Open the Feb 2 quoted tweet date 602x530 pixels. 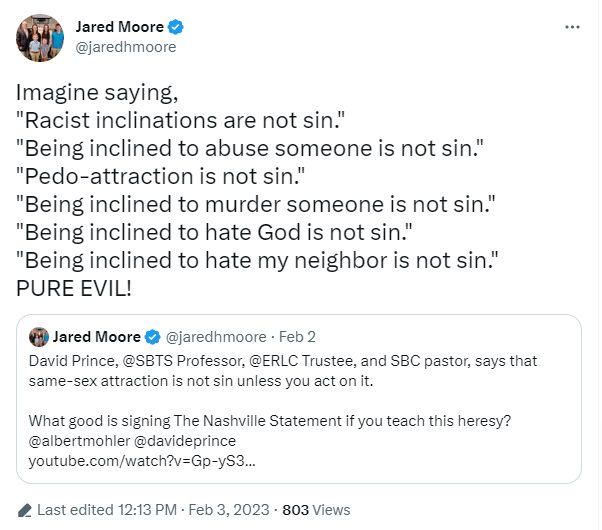(x=297, y=337)
